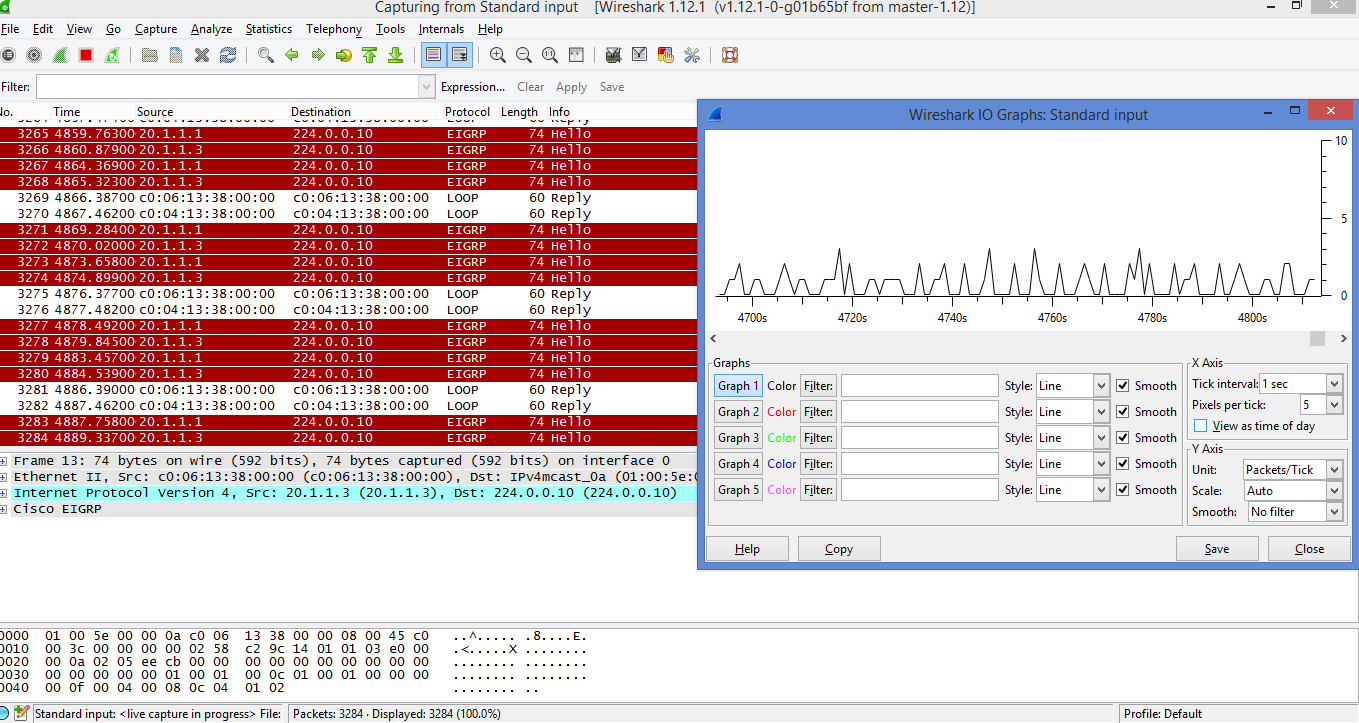Open preferences tools icon

691,55
